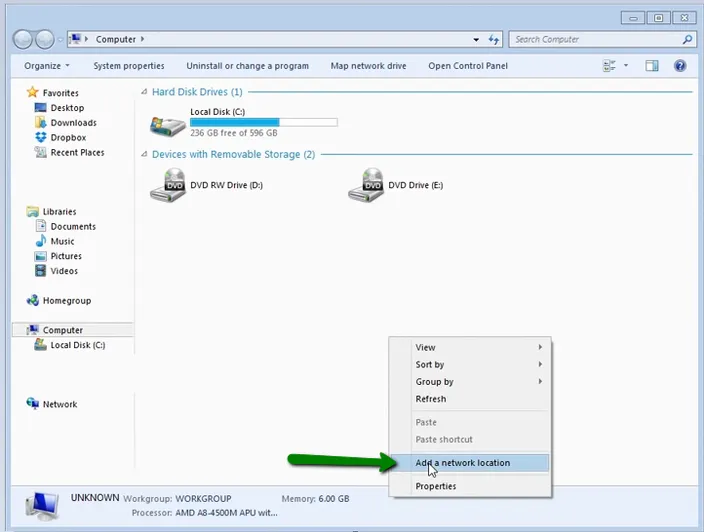Image resolution: width=704 pixels, height=532 pixels.
Task: Click Uninstall or change a program
Action: 247,66
